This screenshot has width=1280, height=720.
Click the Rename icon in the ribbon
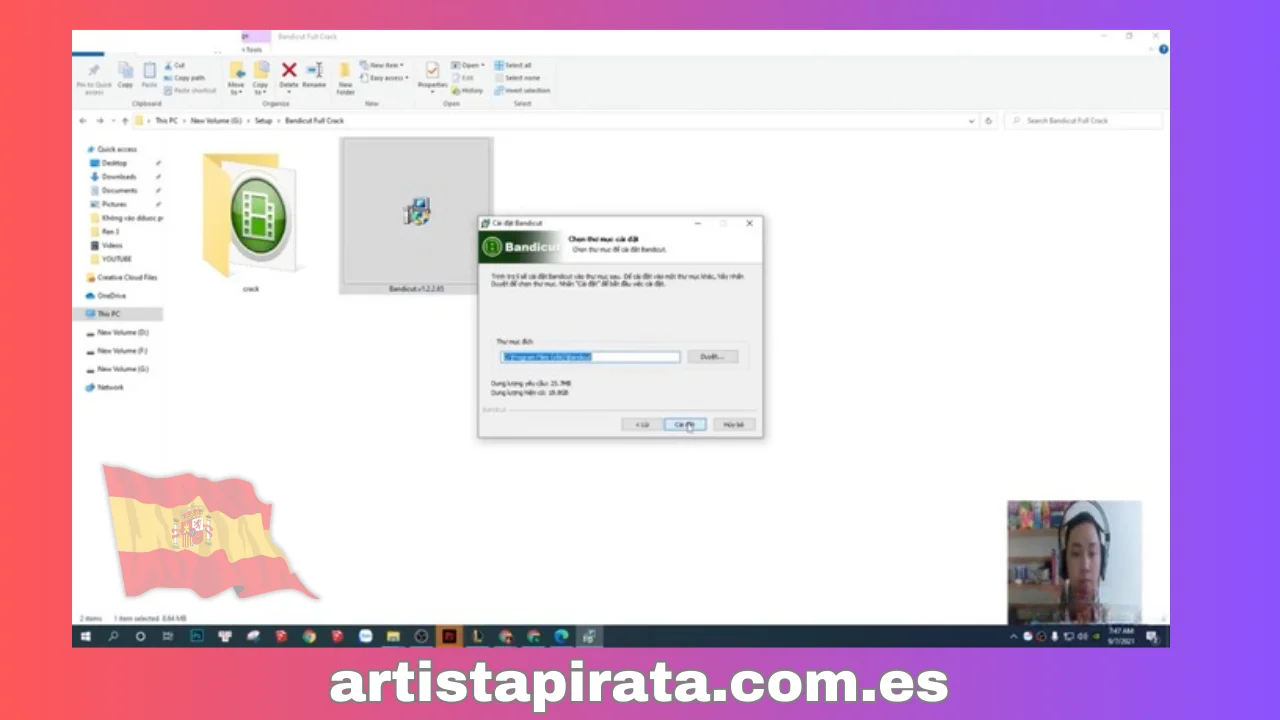[x=314, y=74]
